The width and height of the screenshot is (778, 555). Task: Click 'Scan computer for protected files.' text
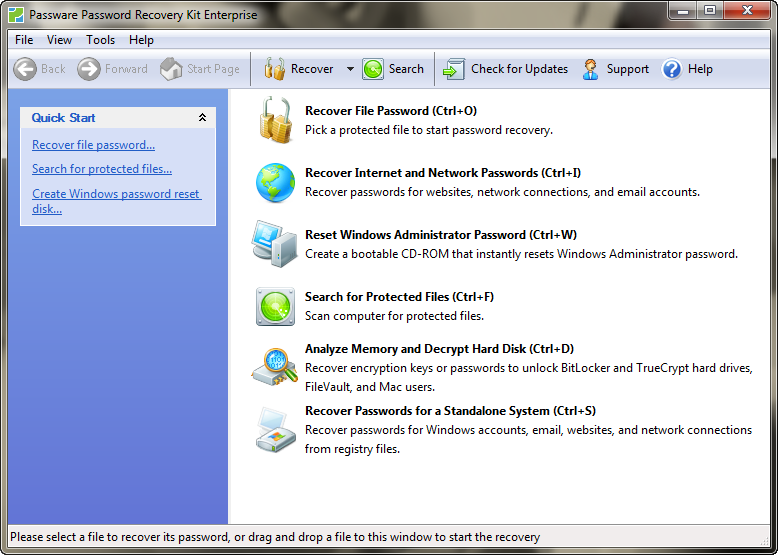[394, 316]
